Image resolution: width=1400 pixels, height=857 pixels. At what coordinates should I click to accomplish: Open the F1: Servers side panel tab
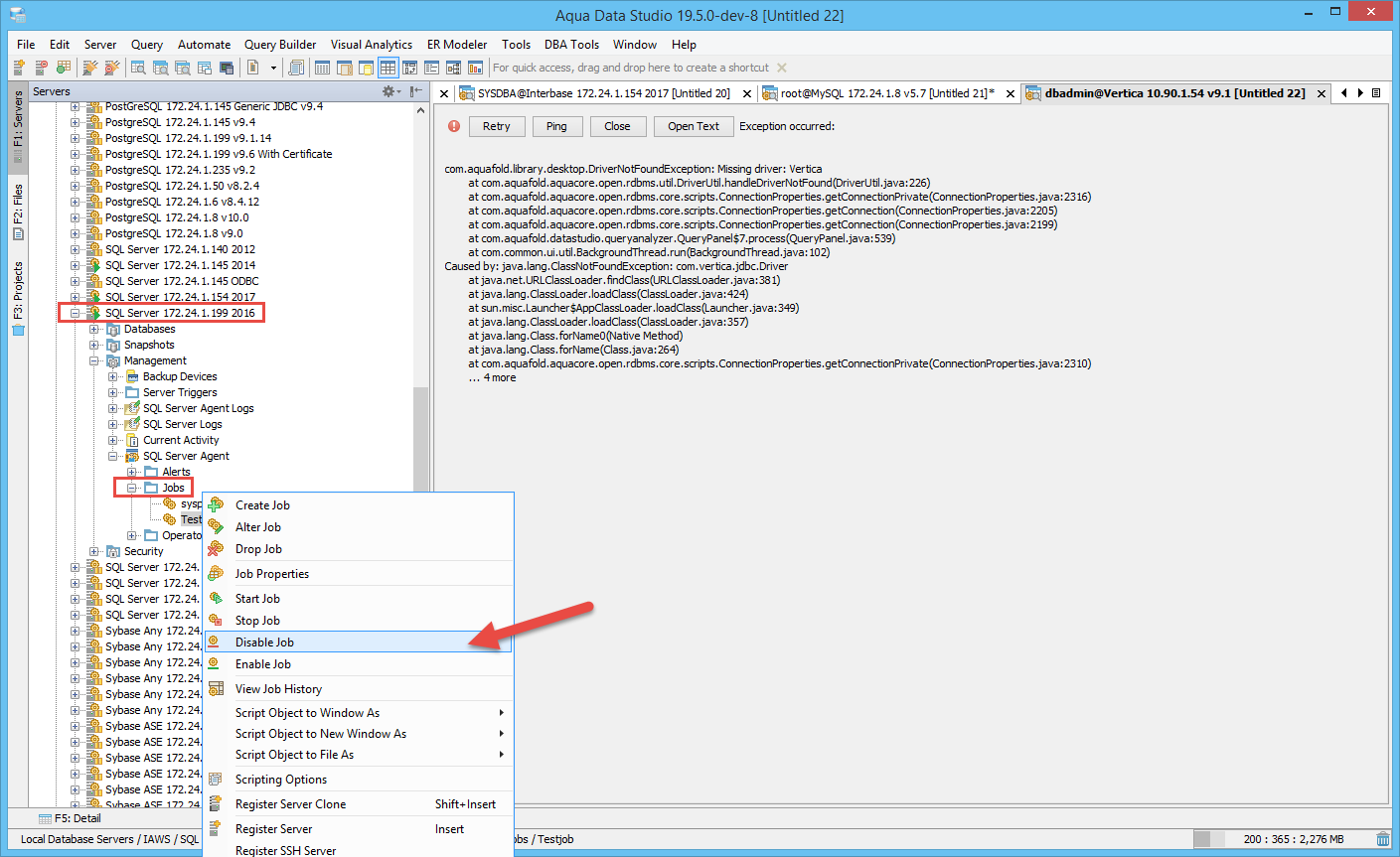click(18, 127)
